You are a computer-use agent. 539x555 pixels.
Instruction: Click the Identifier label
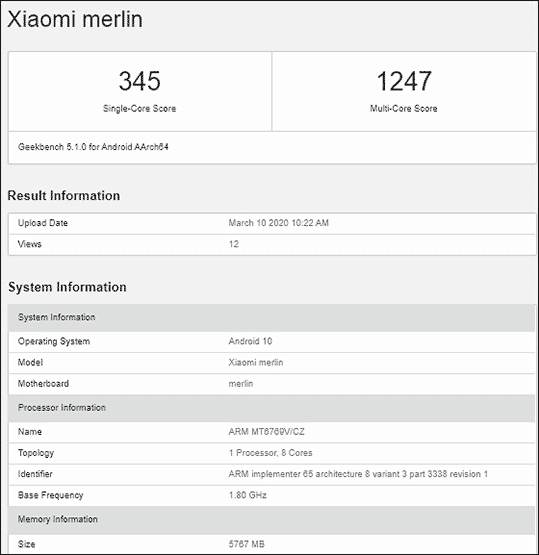point(35,474)
